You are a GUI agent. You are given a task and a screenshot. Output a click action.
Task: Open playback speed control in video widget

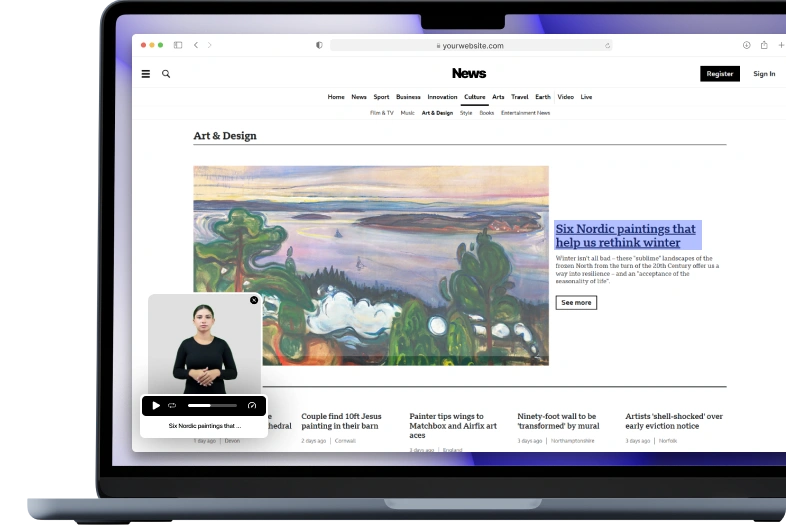coord(252,405)
